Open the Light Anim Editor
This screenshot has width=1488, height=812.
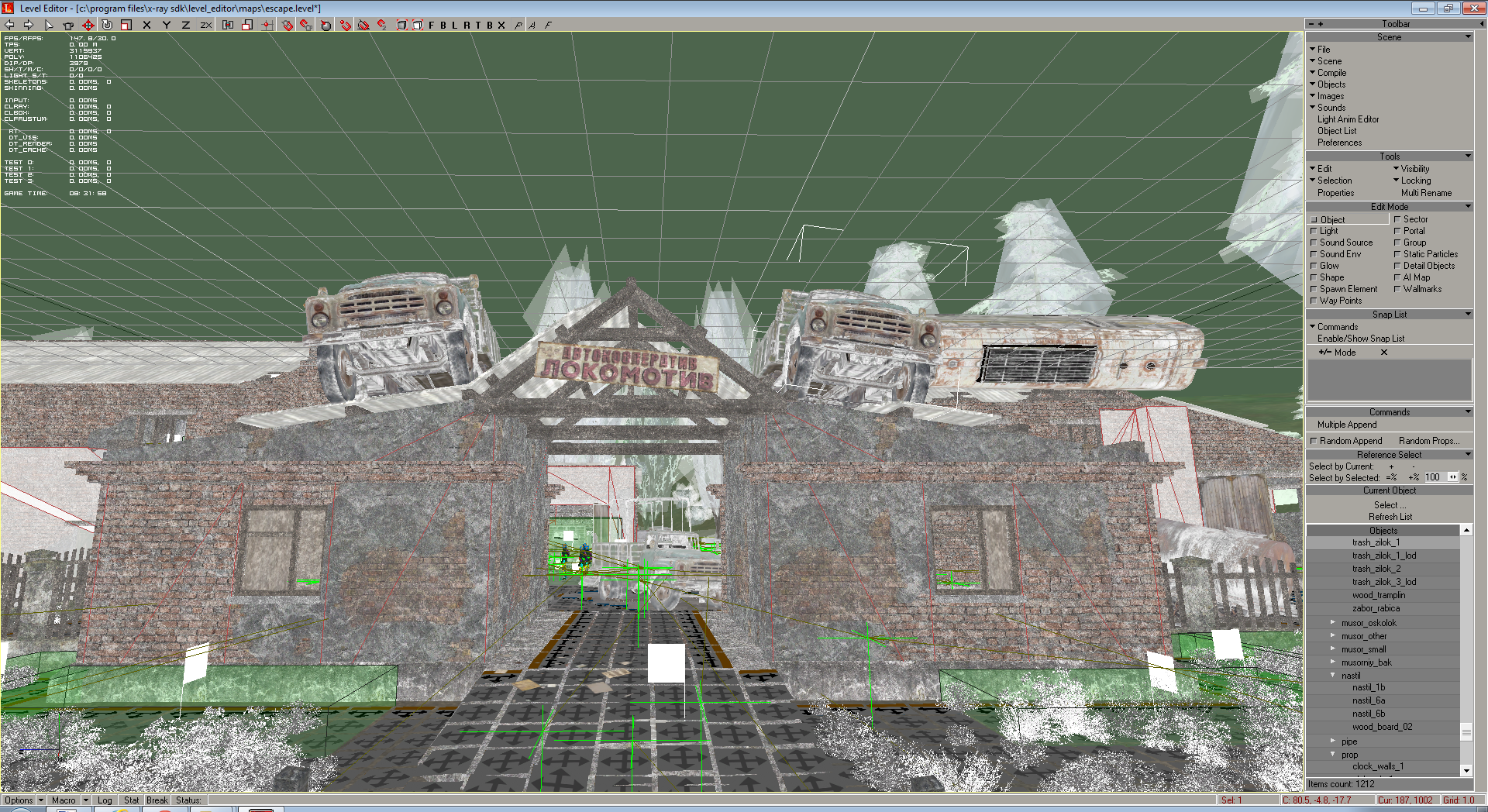click(x=1348, y=119)
